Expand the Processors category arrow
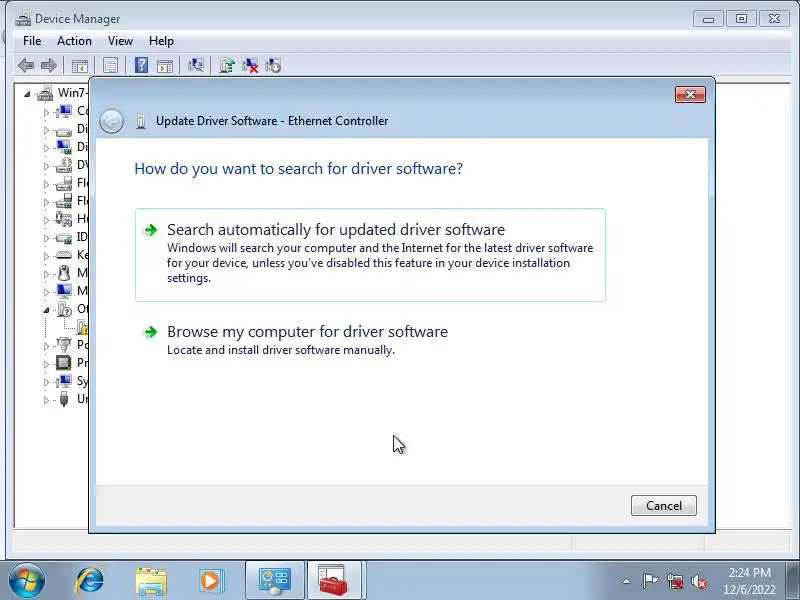This screenshot has width=800, height=600. [x=46, y=364]
